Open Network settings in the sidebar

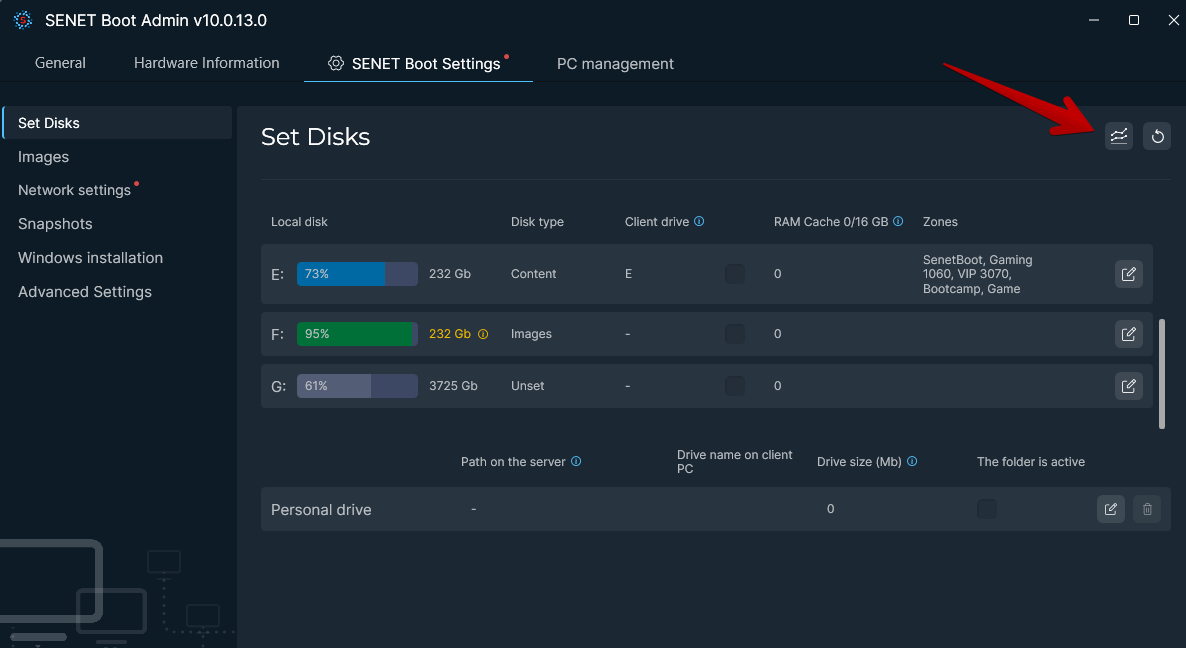[76, 189]
